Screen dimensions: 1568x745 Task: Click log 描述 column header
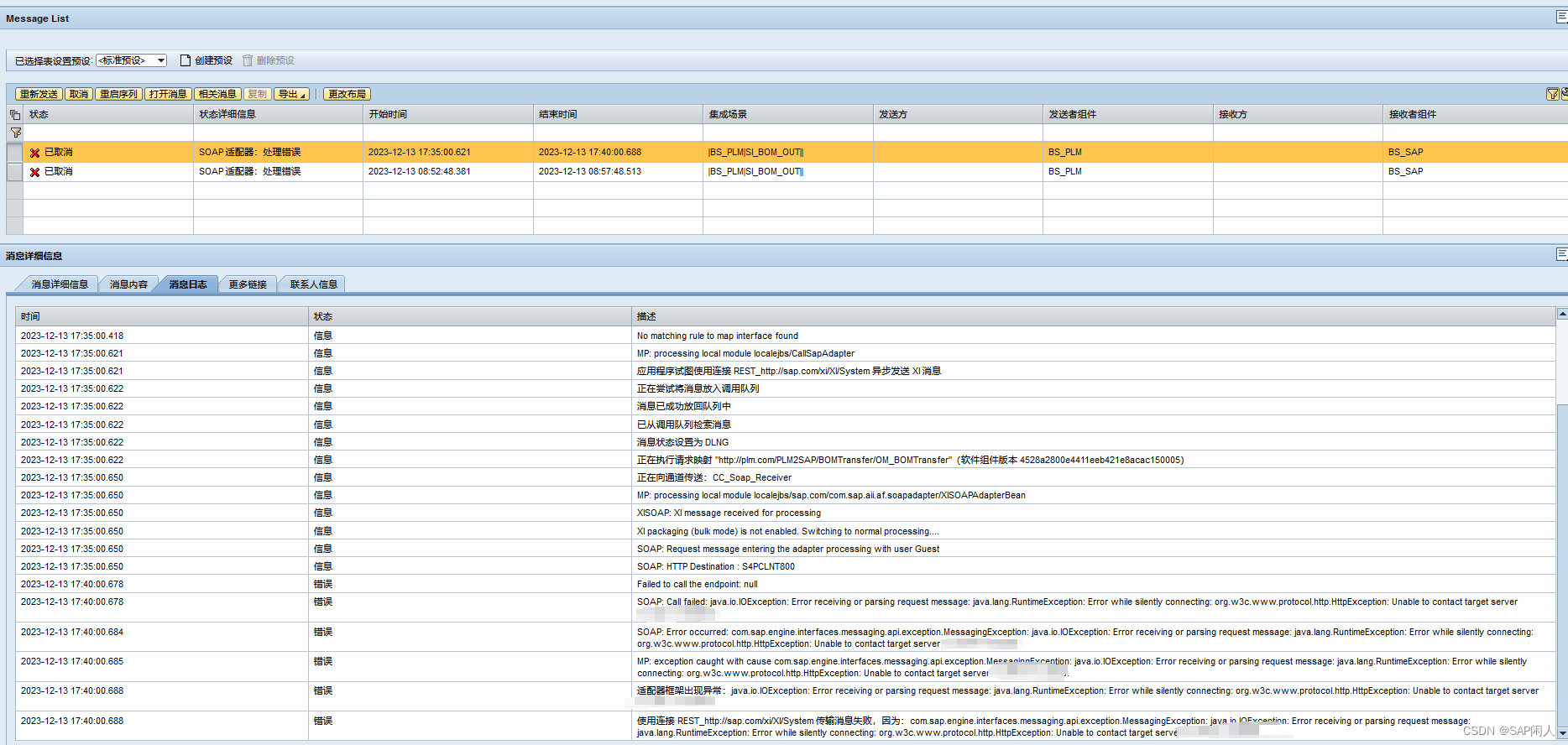(x=1094, y=316)
